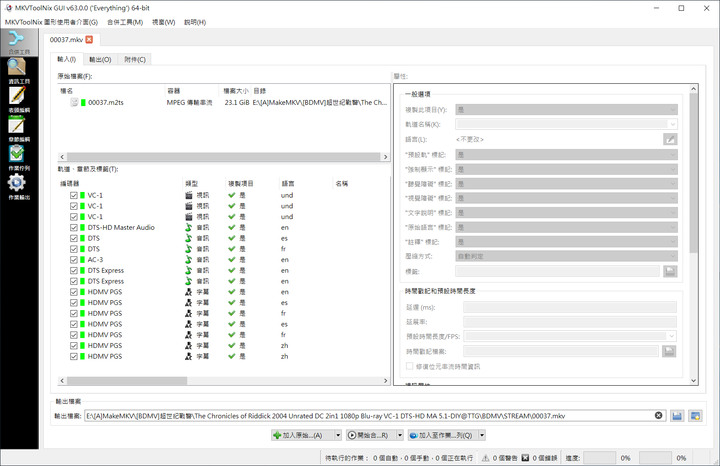Click the current job progress bar
The height and width of the screenshot is (466, 720).
[x=599, y=458]
